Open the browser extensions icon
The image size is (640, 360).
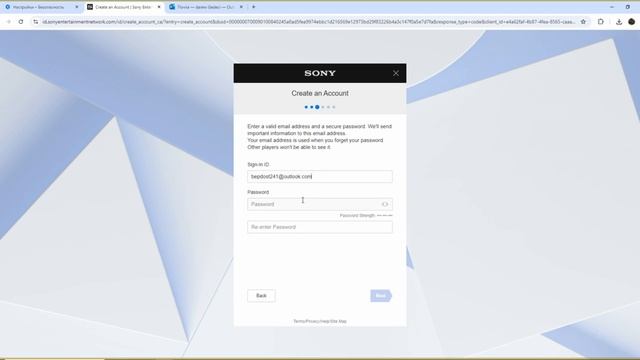pyautogui.click(x=601, y=22)
